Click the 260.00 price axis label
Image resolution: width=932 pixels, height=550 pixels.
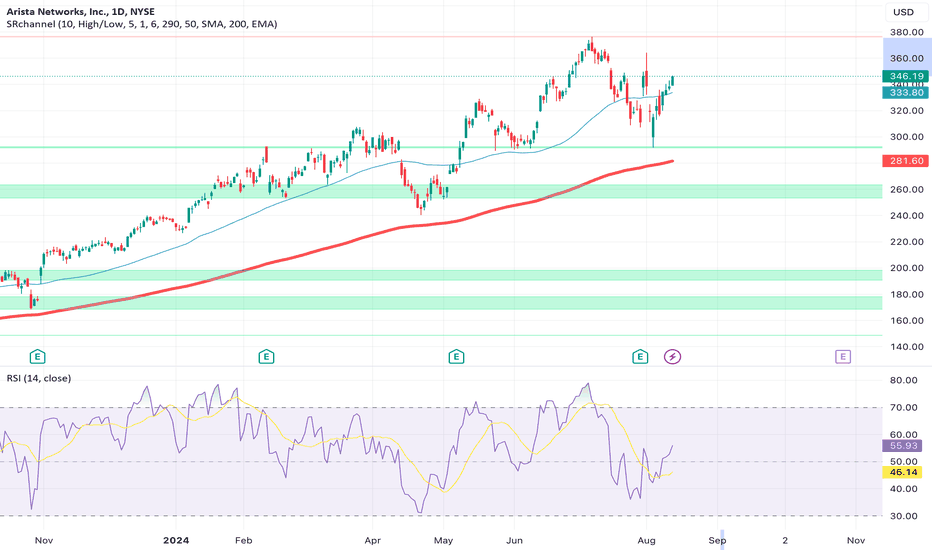click(906, 190)
